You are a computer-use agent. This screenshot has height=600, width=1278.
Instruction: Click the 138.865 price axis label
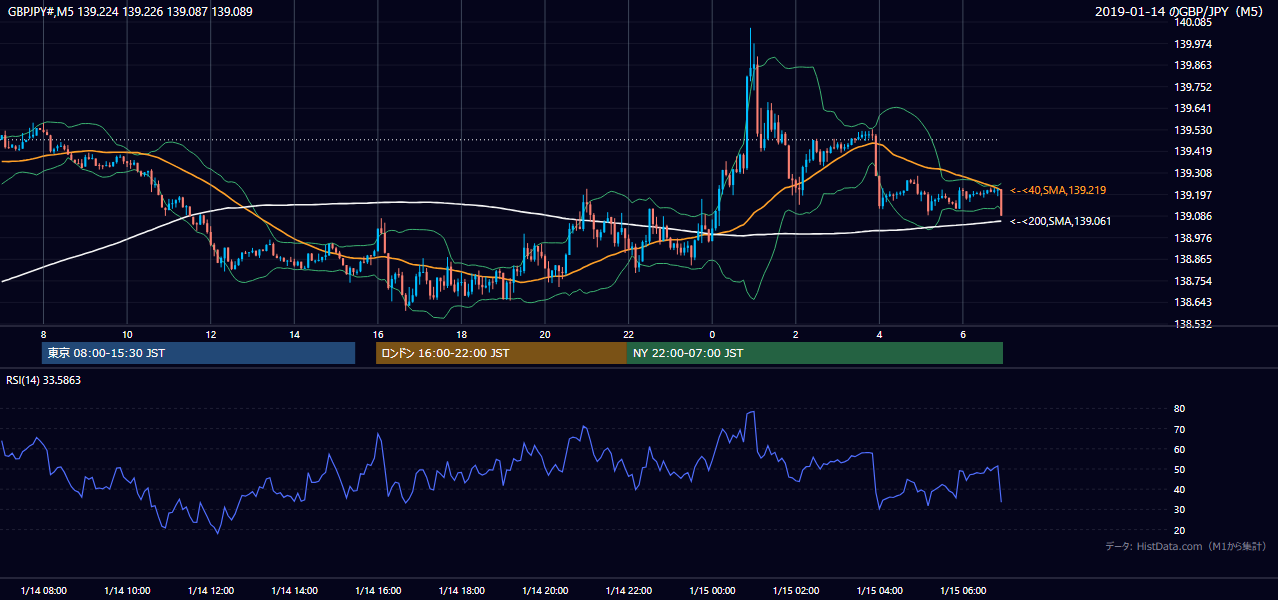1194,259
